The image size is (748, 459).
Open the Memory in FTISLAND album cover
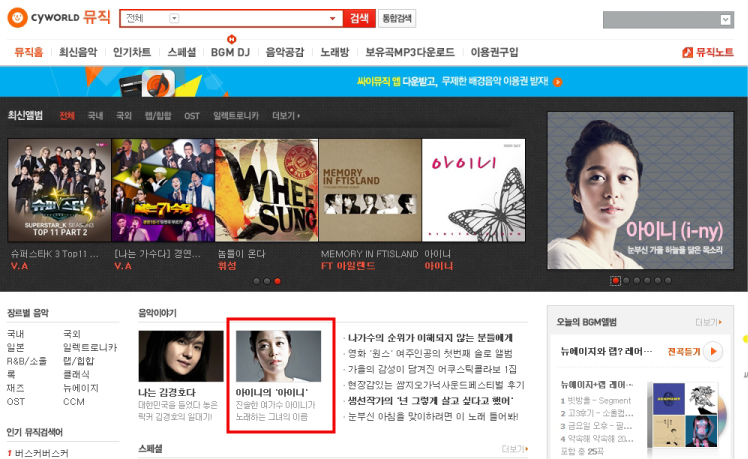(370, 190)
